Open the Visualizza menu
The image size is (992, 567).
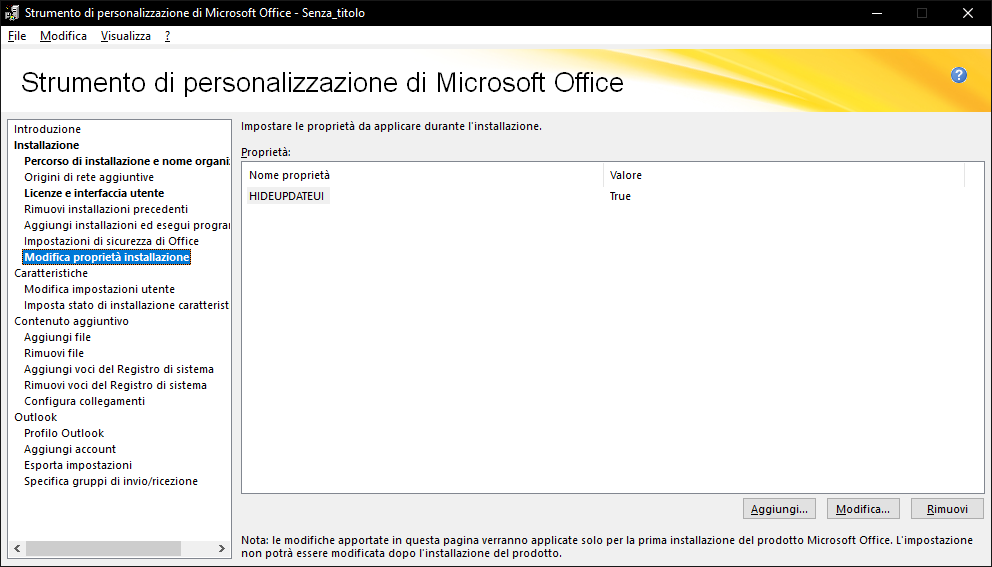pyautogui.click(x=126, y=36)
